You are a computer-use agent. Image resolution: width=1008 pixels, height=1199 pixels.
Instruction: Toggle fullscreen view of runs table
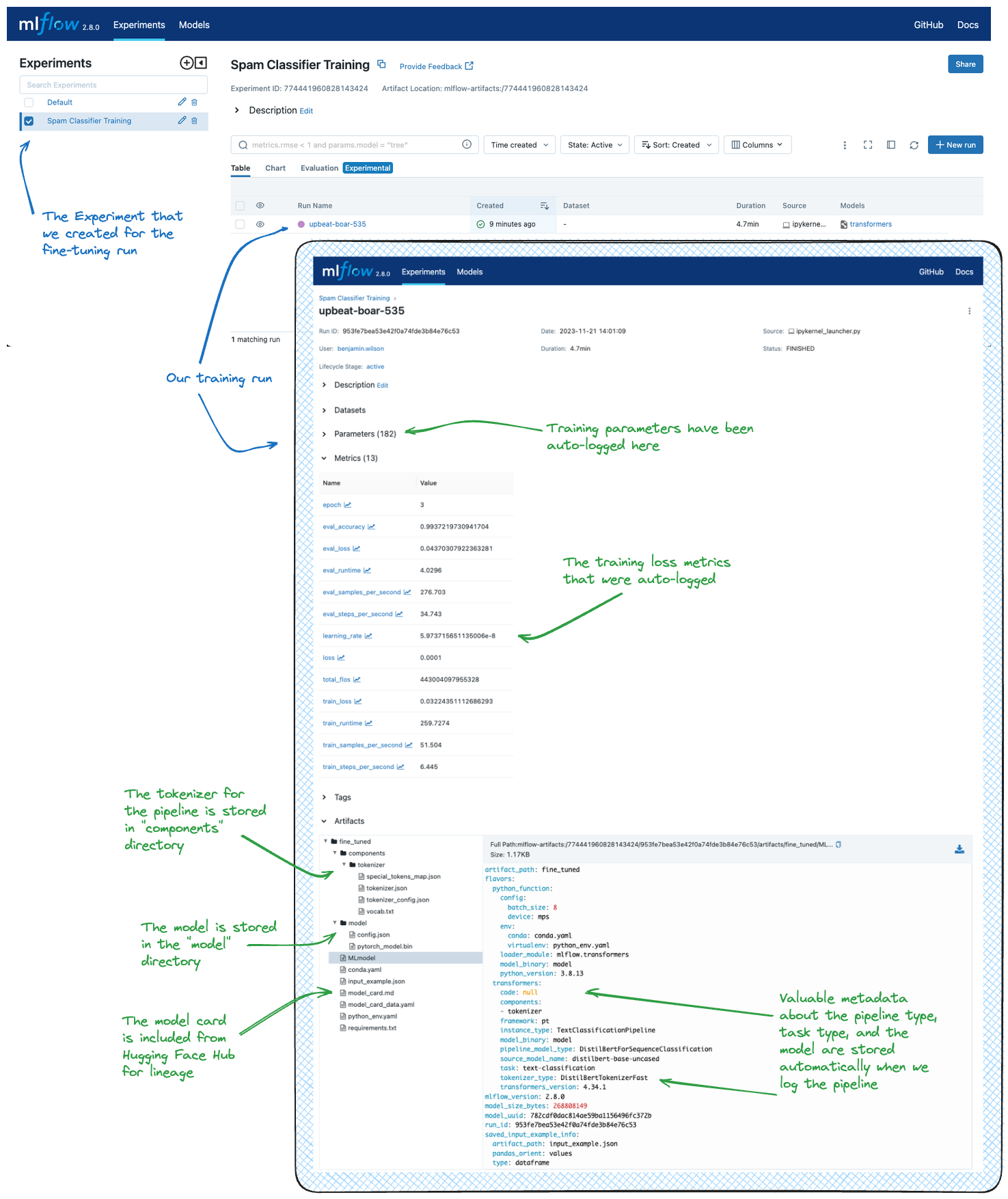click(868, 145)
